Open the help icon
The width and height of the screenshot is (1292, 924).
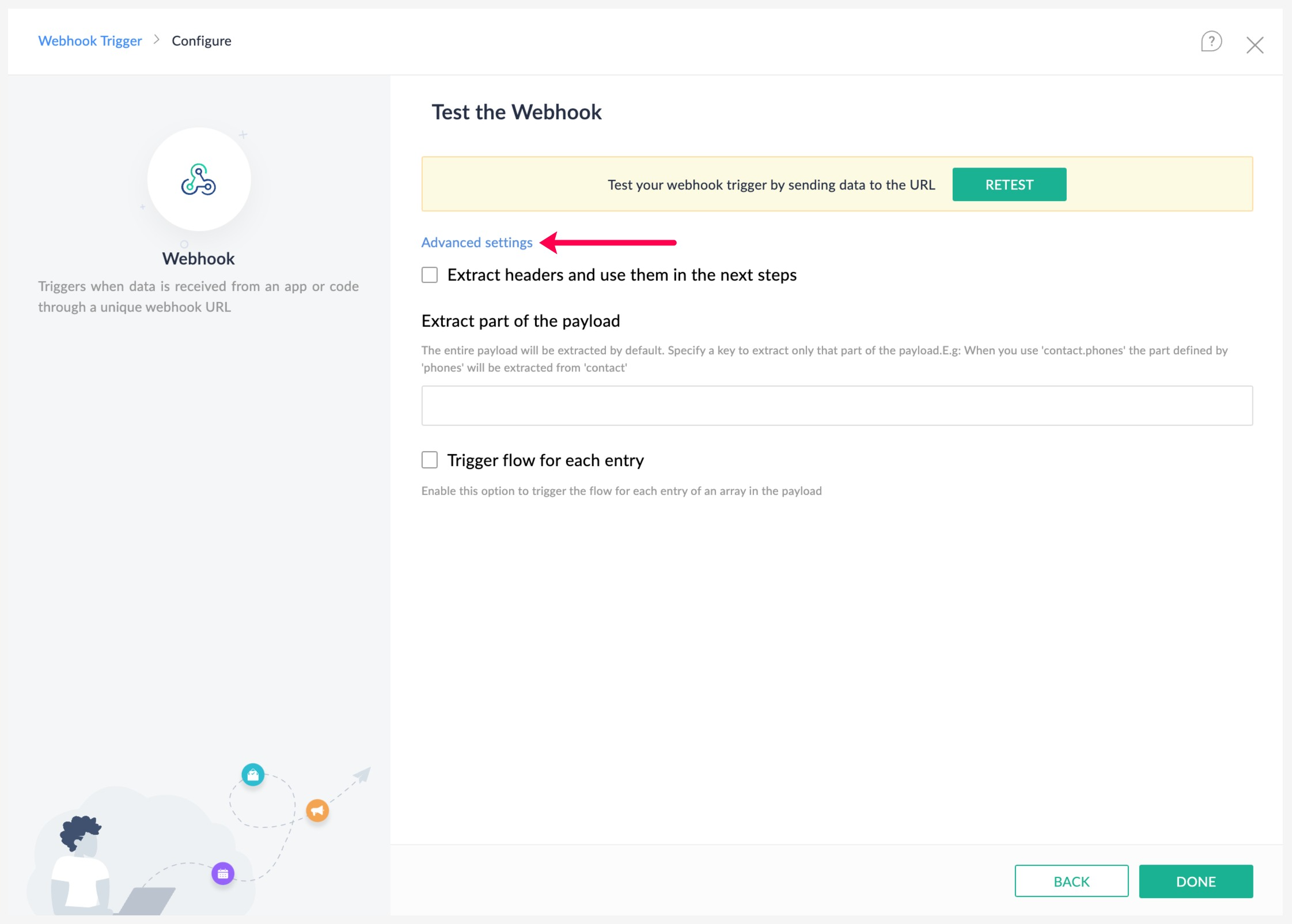click(x=1212, y=41)
